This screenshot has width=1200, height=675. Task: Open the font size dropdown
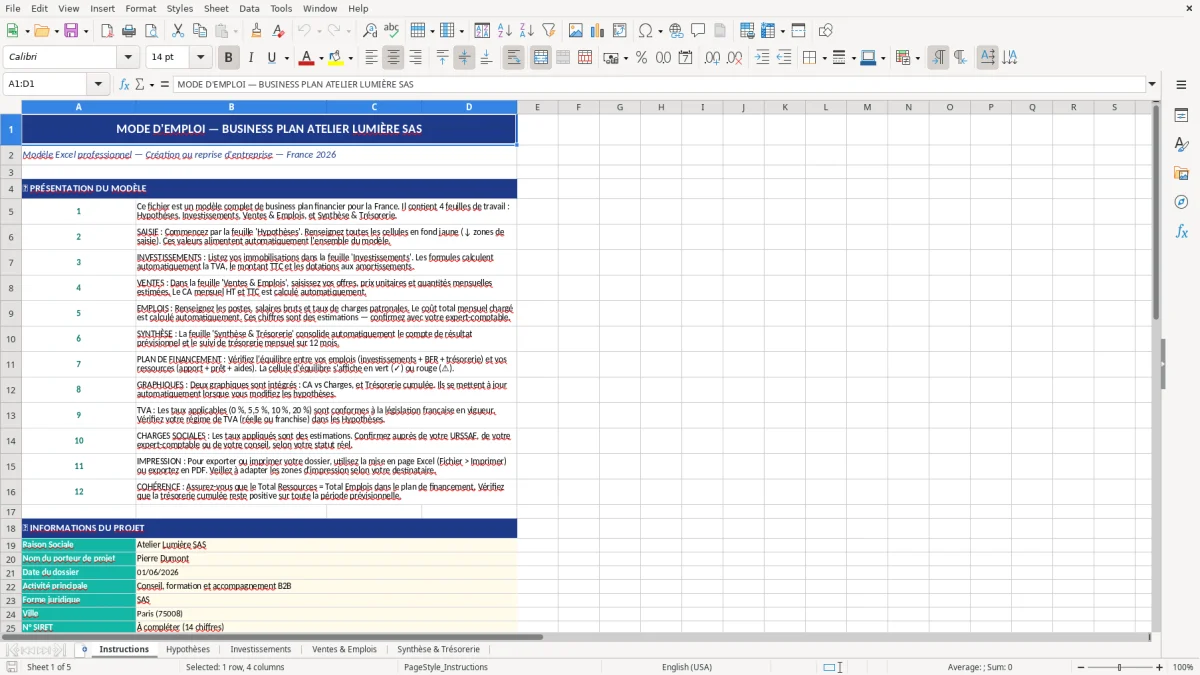click(x=200, y=58)
